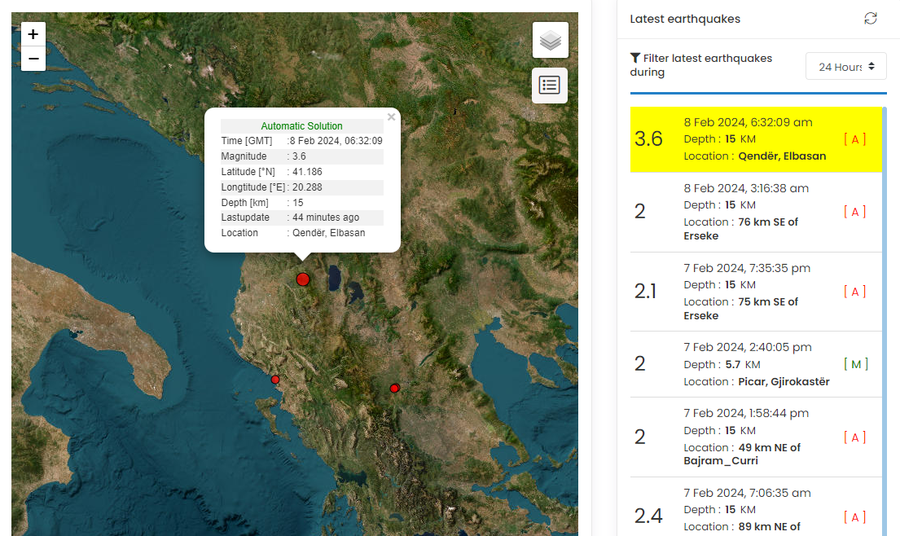900x536 pixels.
Task: Click the red marker in northern Greece
Action: click(395, 388)
